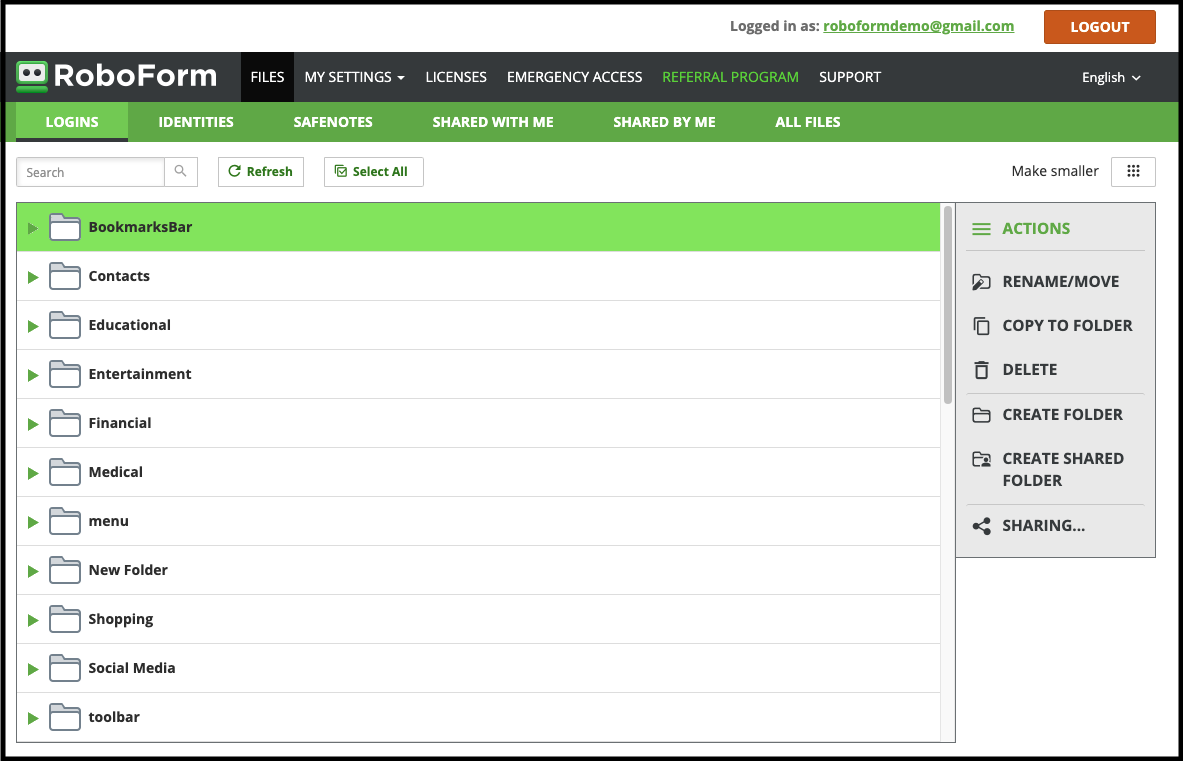Switch to the All Files tab
The image size is (1183, 761).
click(807, 121)
